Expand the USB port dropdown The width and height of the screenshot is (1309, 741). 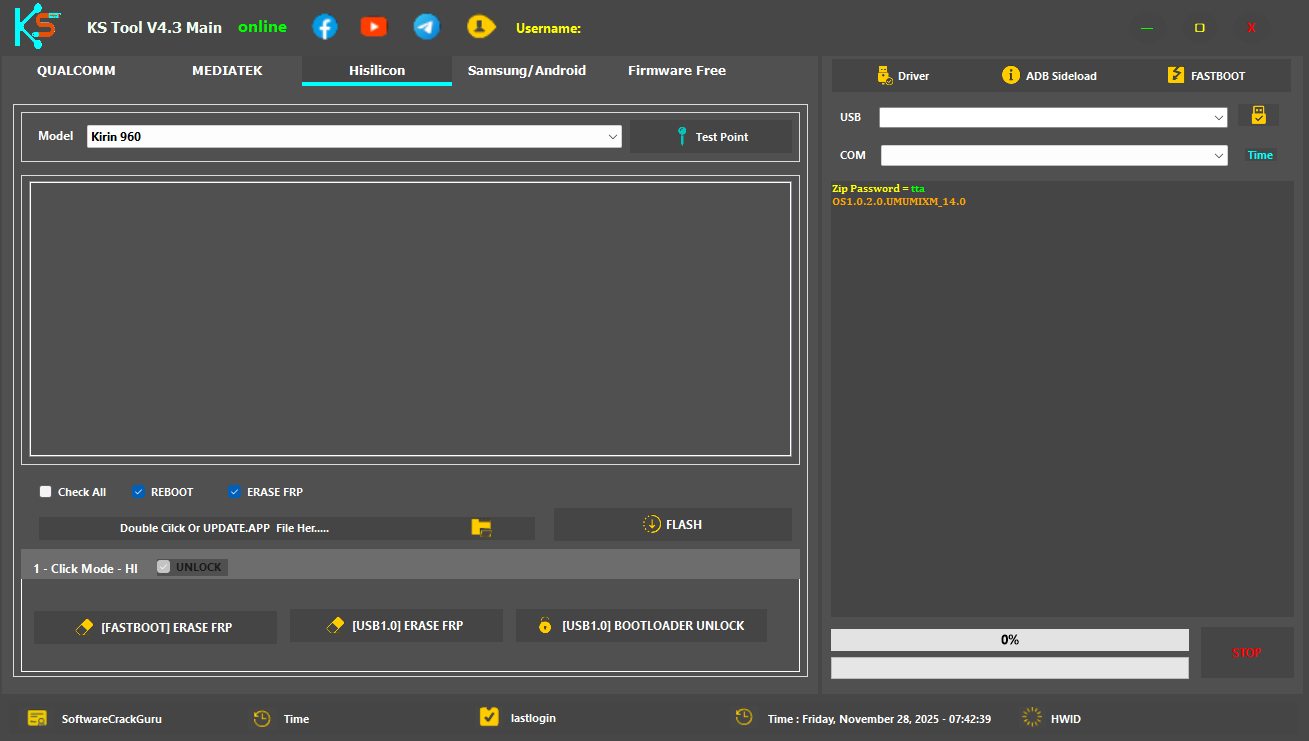point(1218,117)
